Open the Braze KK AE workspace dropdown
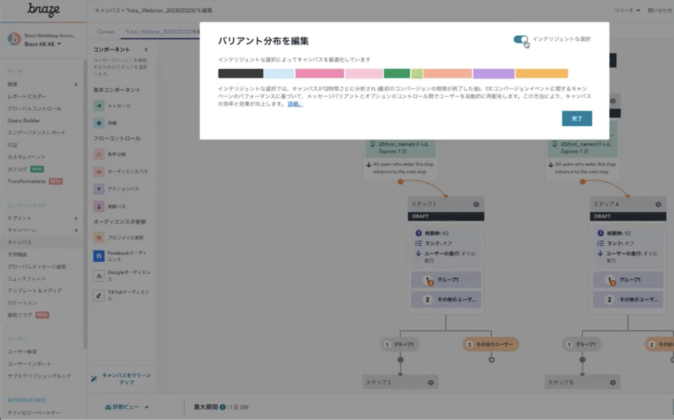 click(x=43, y=44)
